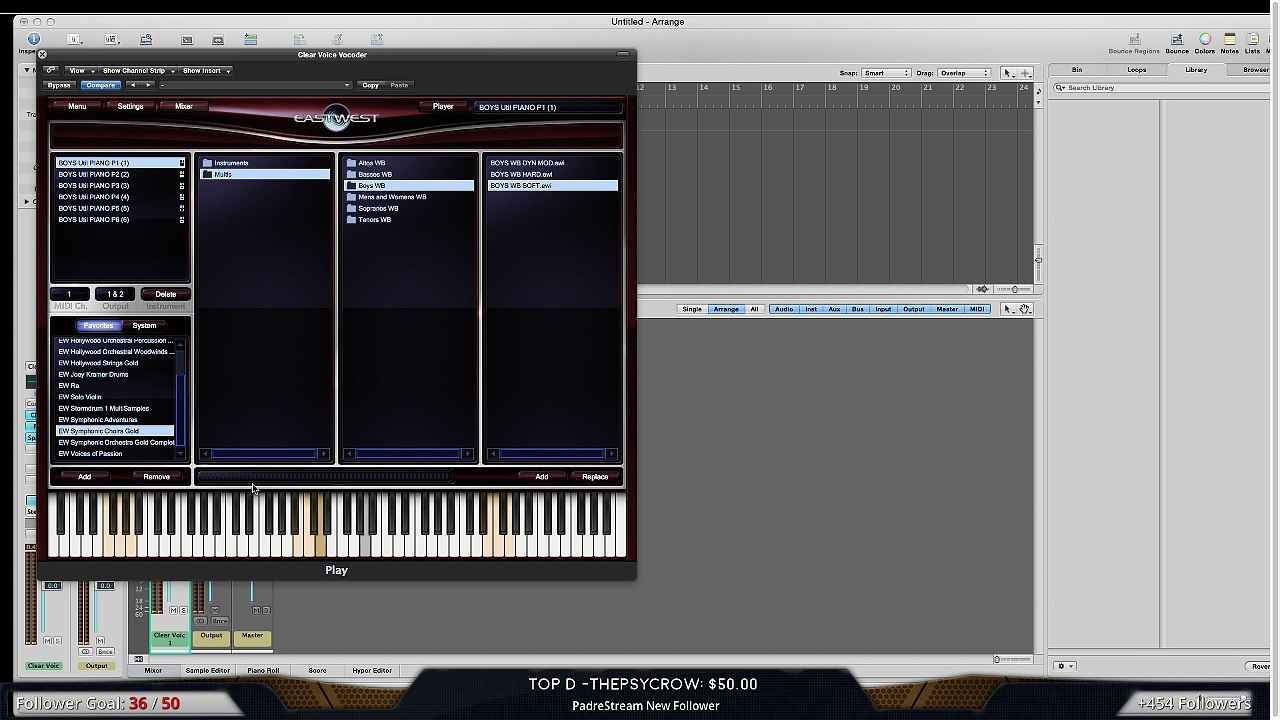The height and width of the screenshot is (720, 1280).
Task: Click the Menu button in the Play interface
Action: pyautogui.click(x=77, y=106)
